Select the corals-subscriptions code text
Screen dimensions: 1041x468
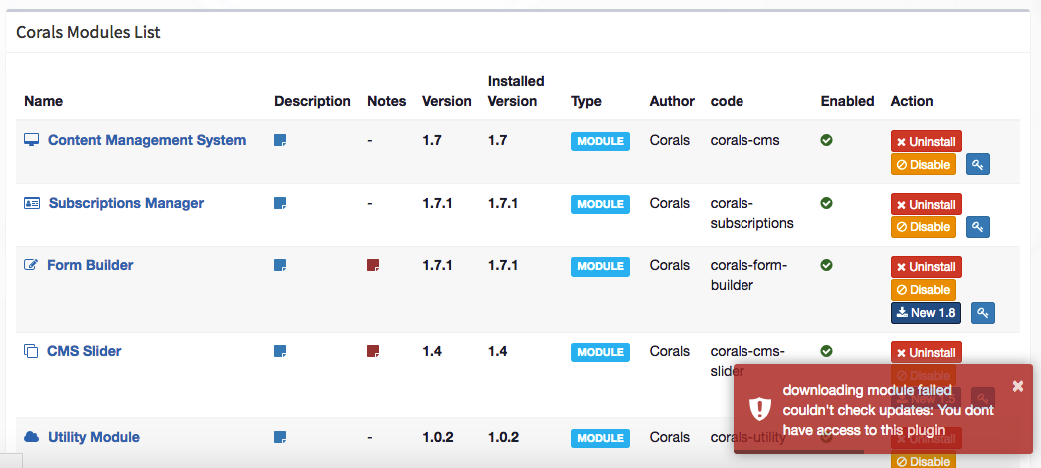752,213
